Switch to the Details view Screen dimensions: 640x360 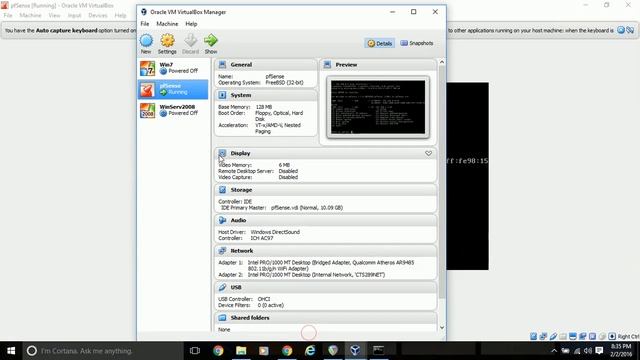tap(380, 43)
